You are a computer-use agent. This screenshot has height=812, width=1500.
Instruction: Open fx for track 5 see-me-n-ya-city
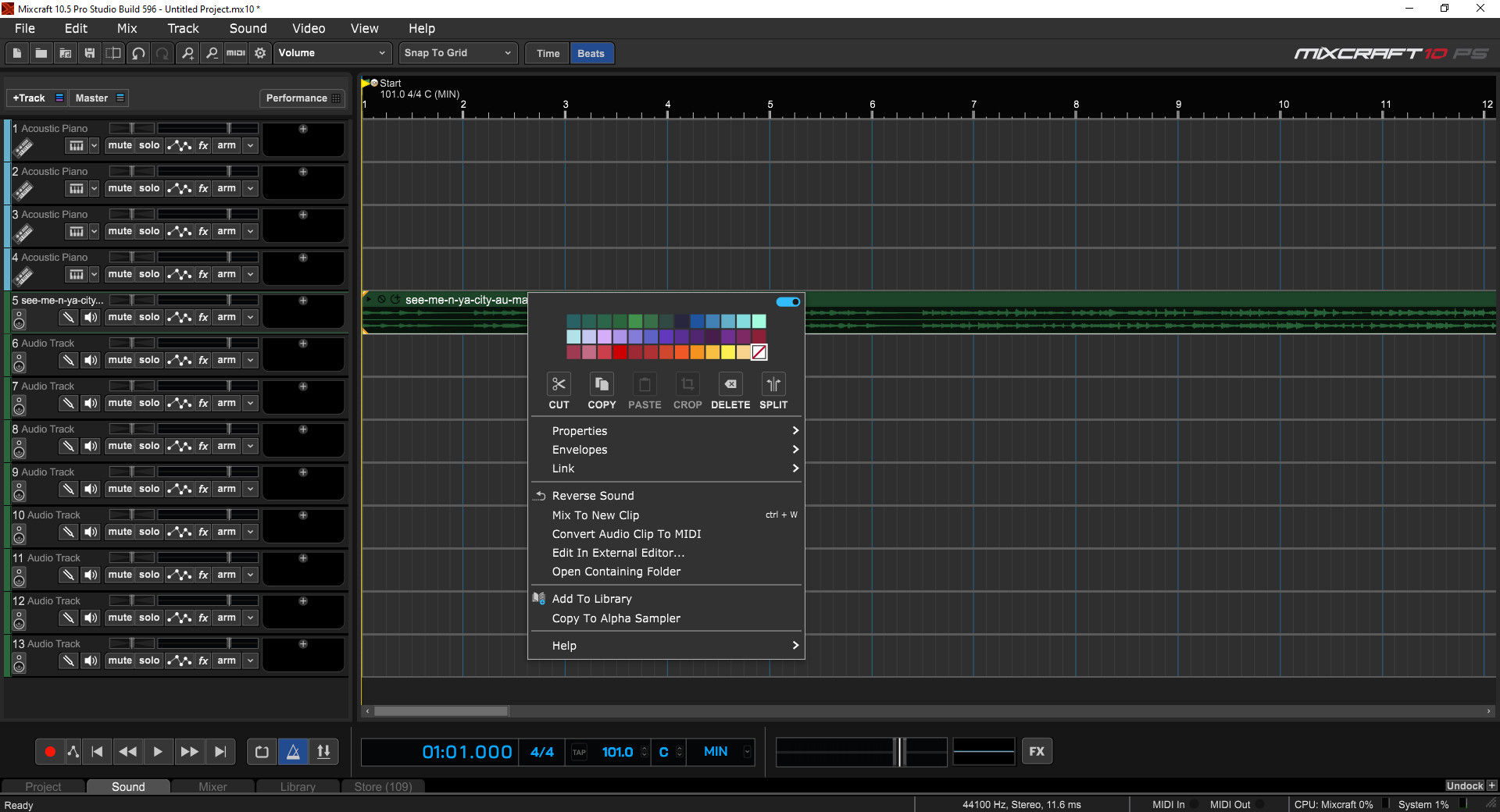point(203,317)
